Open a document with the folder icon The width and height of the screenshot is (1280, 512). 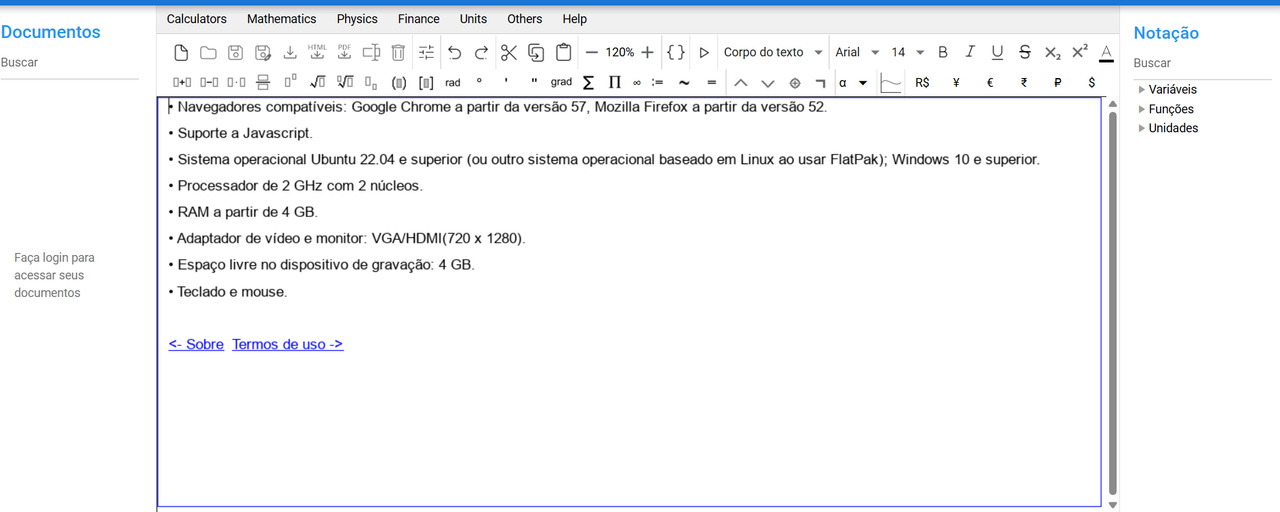click(208, 52)
